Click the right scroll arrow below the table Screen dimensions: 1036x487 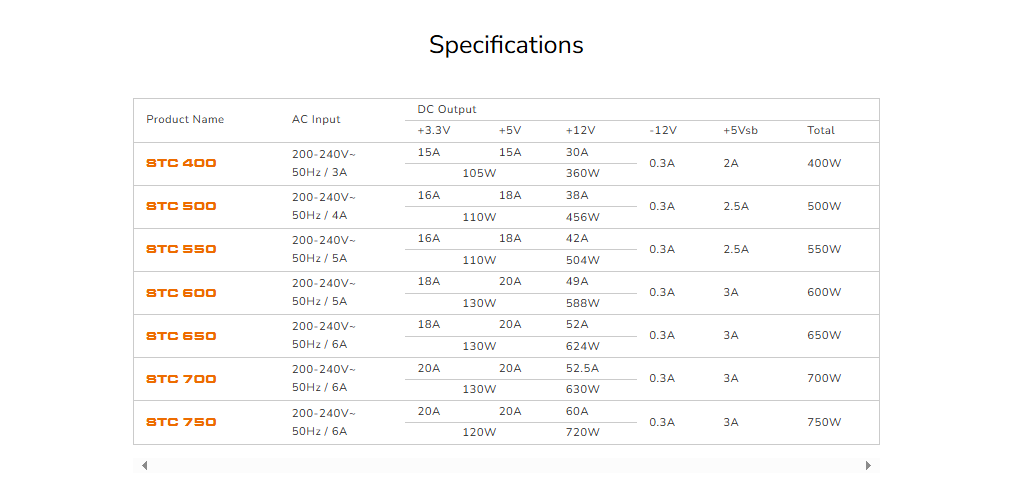tap(868, 465)
